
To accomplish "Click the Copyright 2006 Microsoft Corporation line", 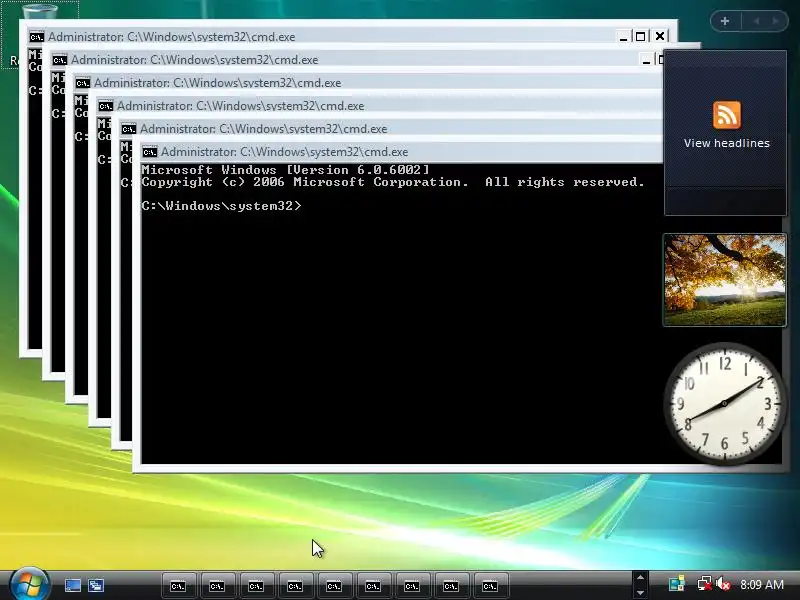I will point(393,182).
